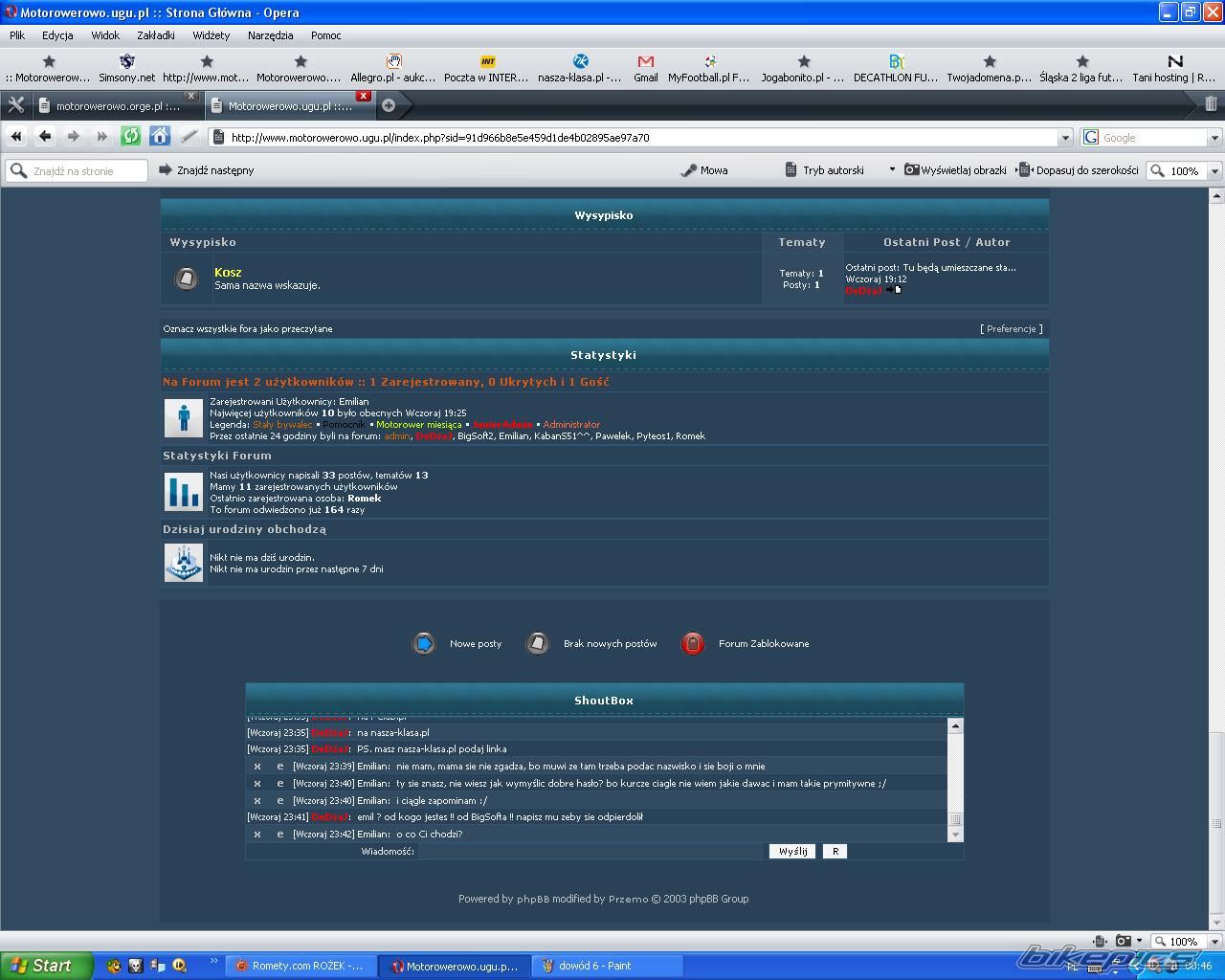
Task: Click the ShoutBox Wiadomość input field
Action: click(590, 851)
